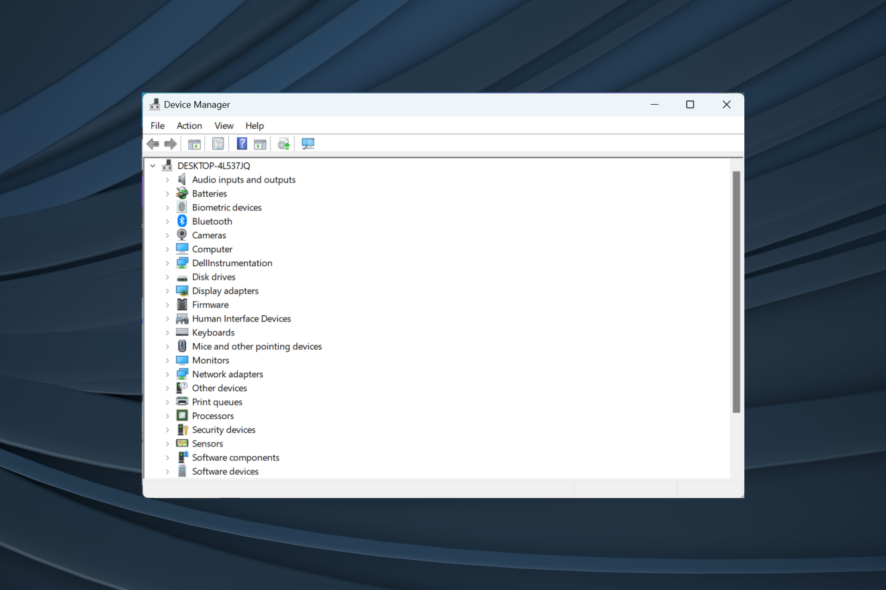Open the View menu
The image size is (886, 590).
coord(224,125)
